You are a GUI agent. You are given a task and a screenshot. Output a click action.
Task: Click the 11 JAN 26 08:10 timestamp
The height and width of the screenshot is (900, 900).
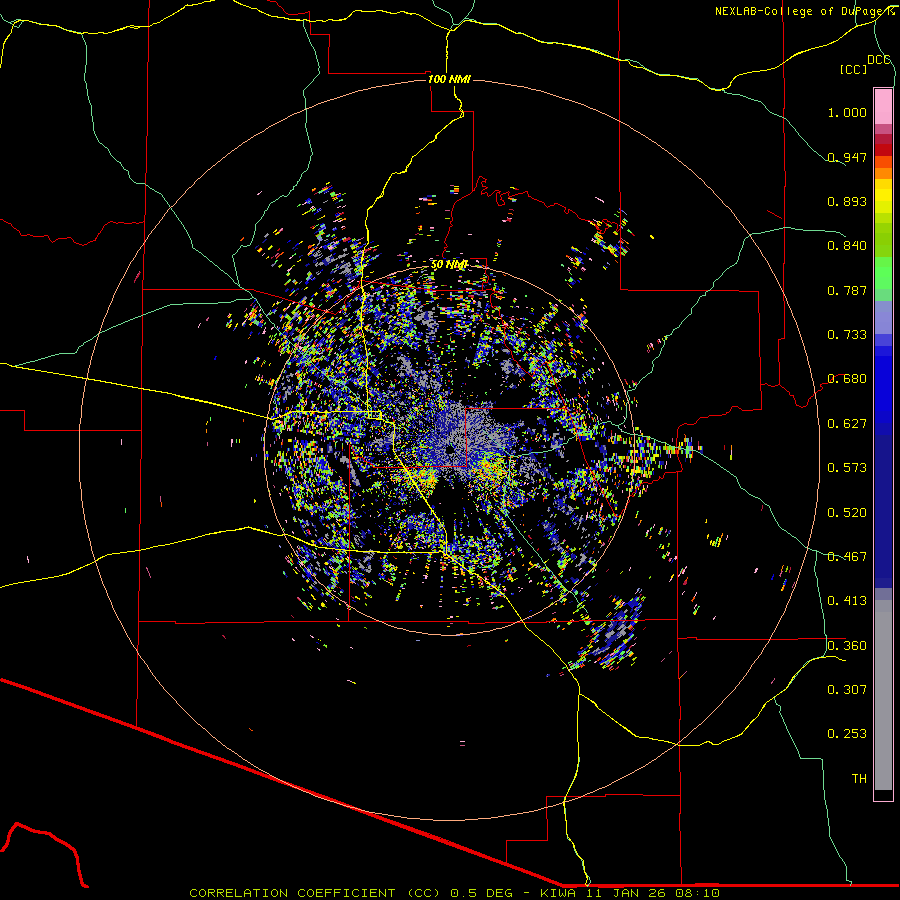(651, 893)
